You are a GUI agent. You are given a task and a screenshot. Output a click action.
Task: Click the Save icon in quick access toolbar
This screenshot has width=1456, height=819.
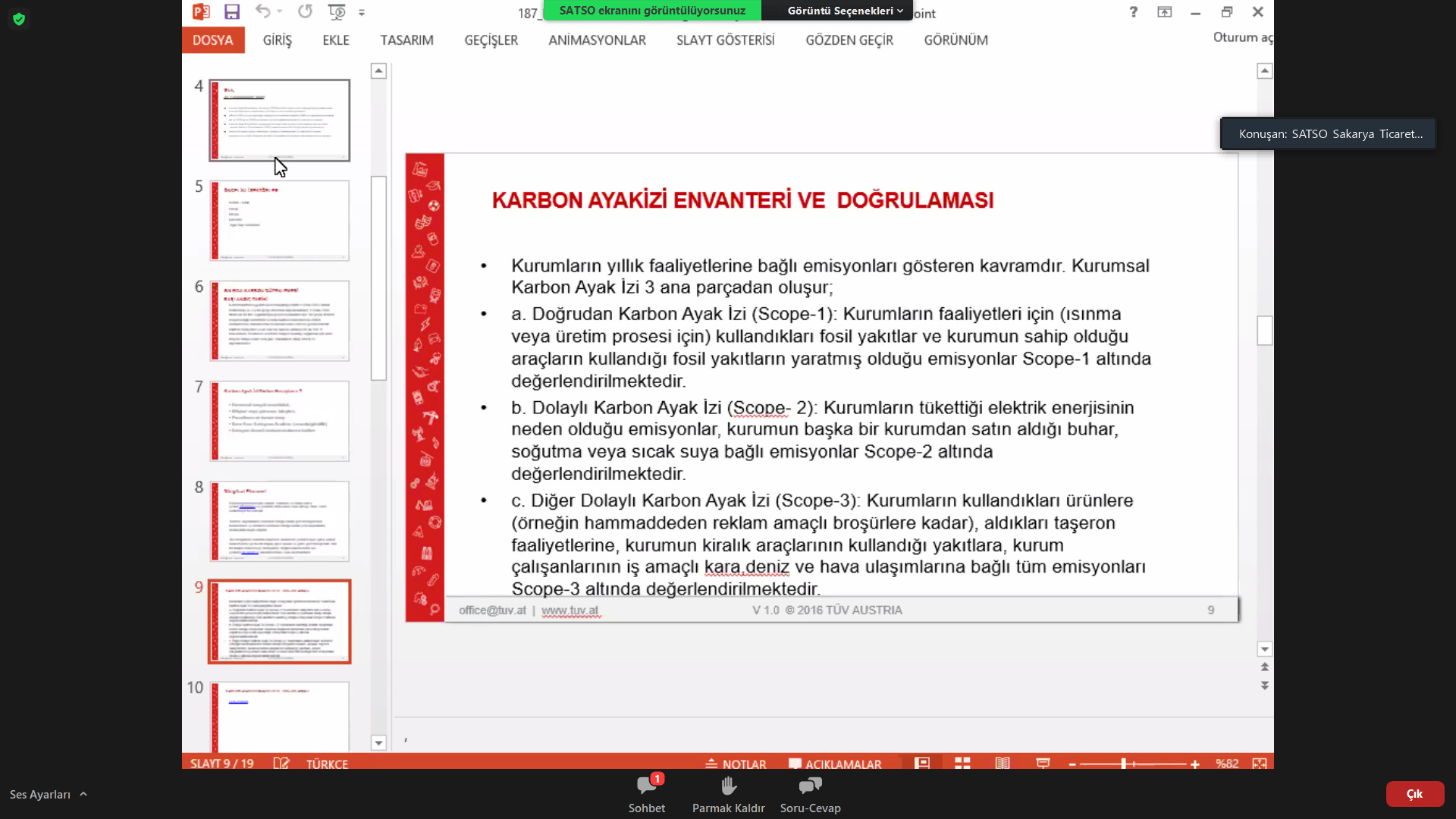click(x=232, y=11)
